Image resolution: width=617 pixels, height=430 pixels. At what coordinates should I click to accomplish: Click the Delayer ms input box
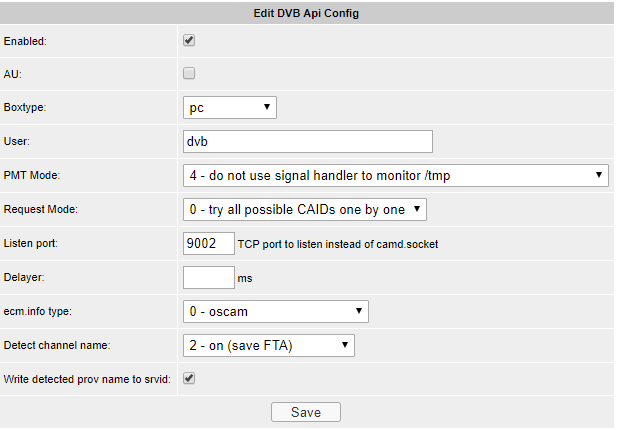(x=208, y=277)
